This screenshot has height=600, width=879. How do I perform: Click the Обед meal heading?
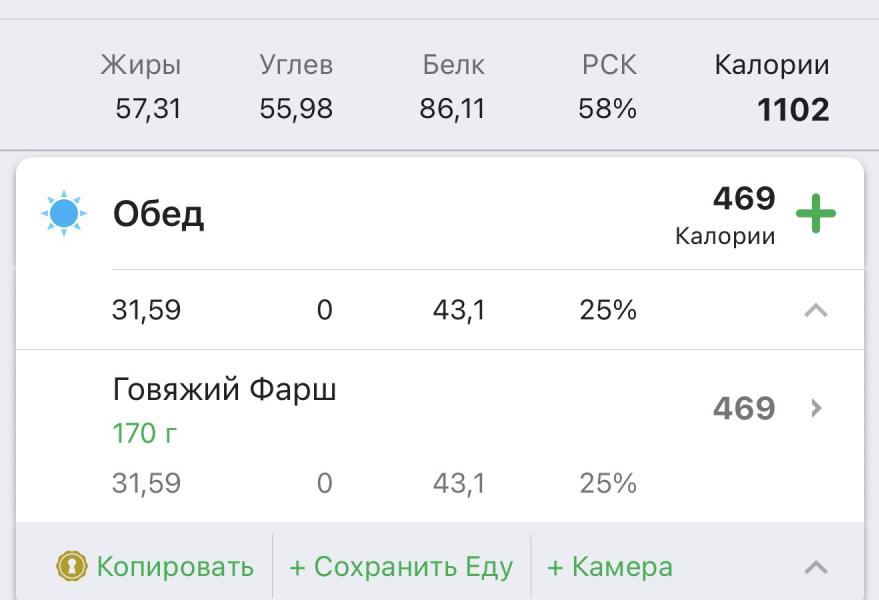158,214
